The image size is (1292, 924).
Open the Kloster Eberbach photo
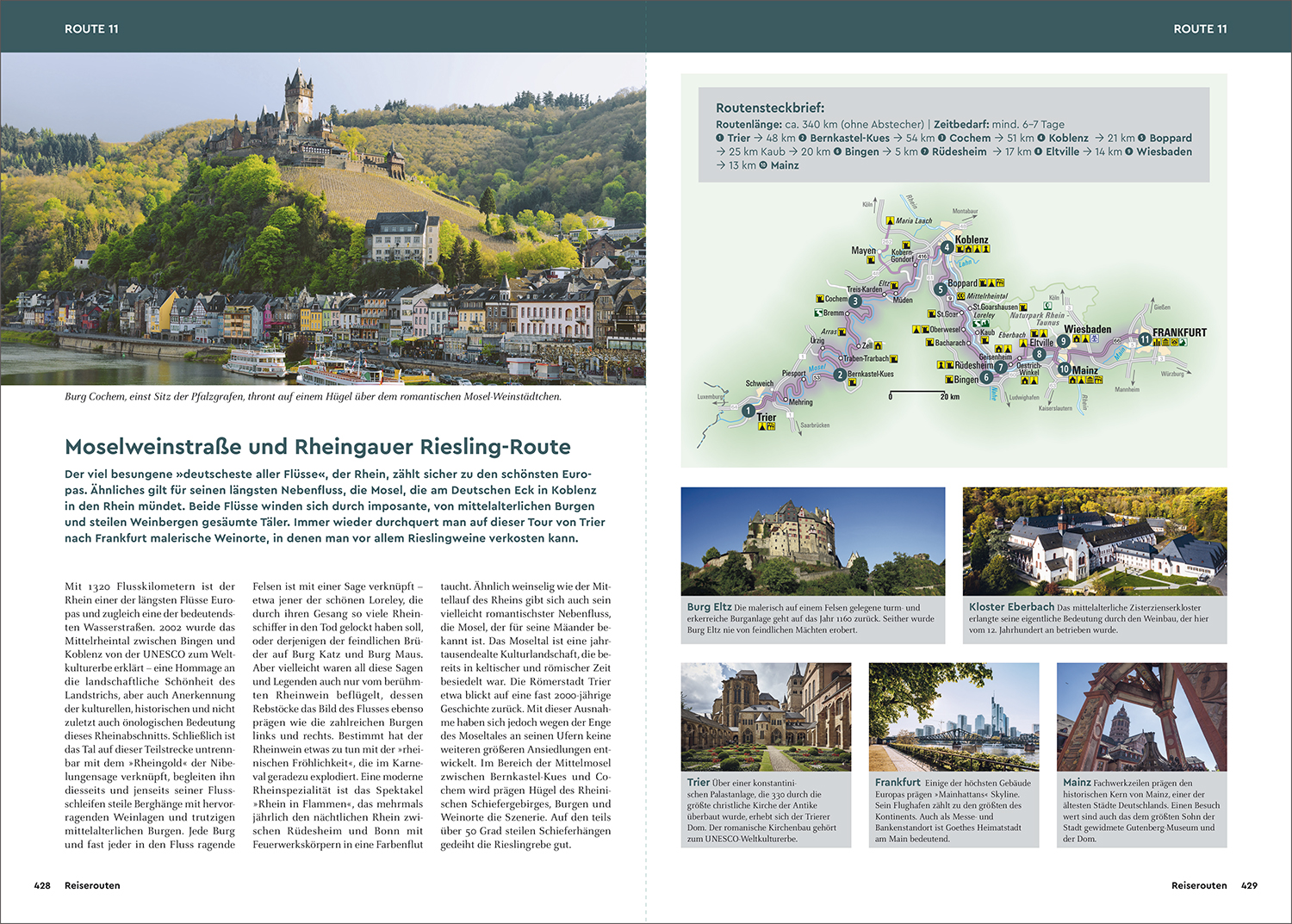point(1095,542)
